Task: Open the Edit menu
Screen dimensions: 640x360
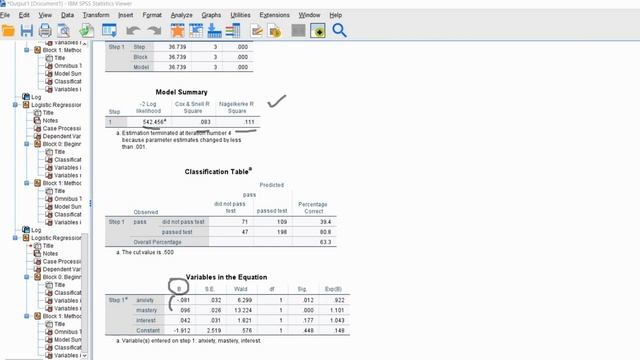Action: click(x=24, y=15)
